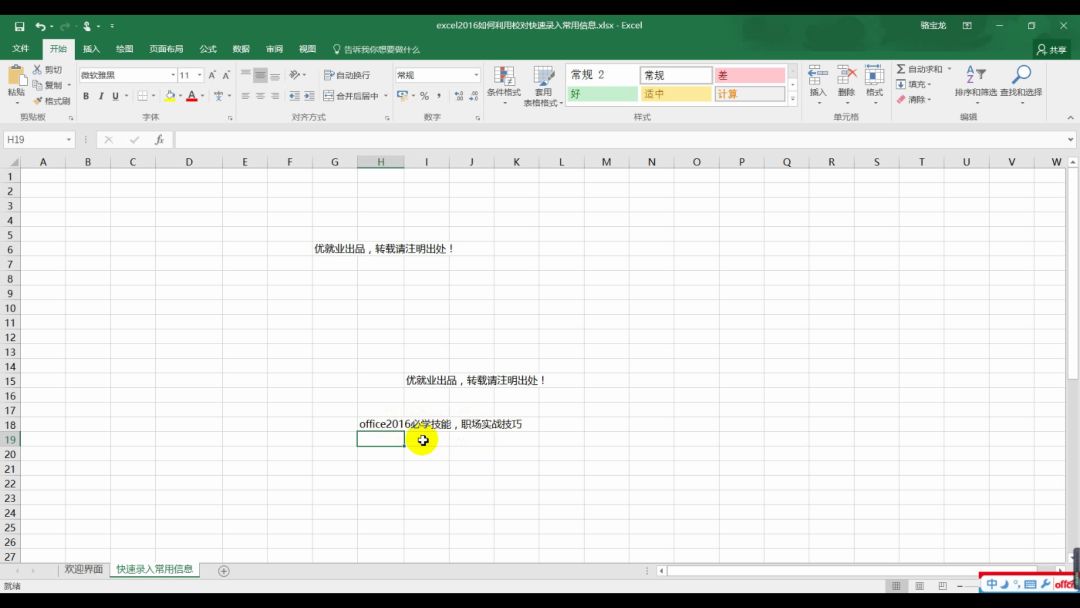Click the percent style icon
This screenshot has width=1080, height=608.
click(424, 96)
